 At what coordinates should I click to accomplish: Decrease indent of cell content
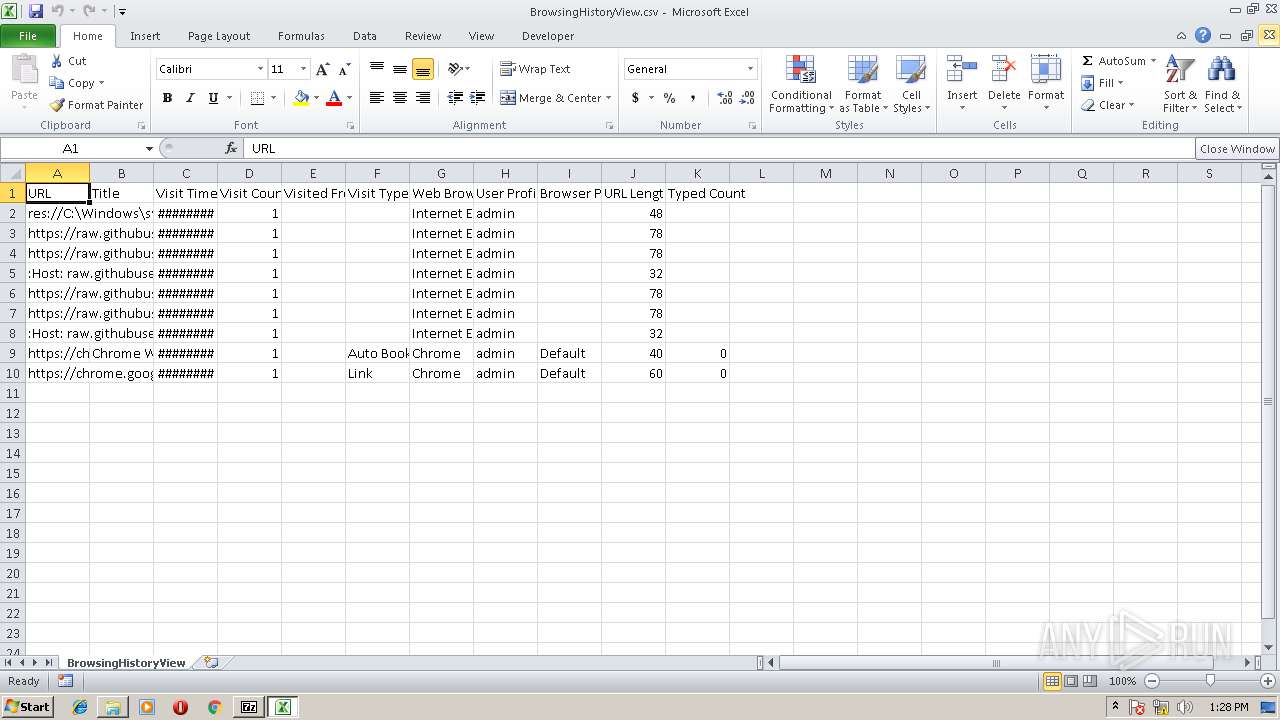pos(455,98)
